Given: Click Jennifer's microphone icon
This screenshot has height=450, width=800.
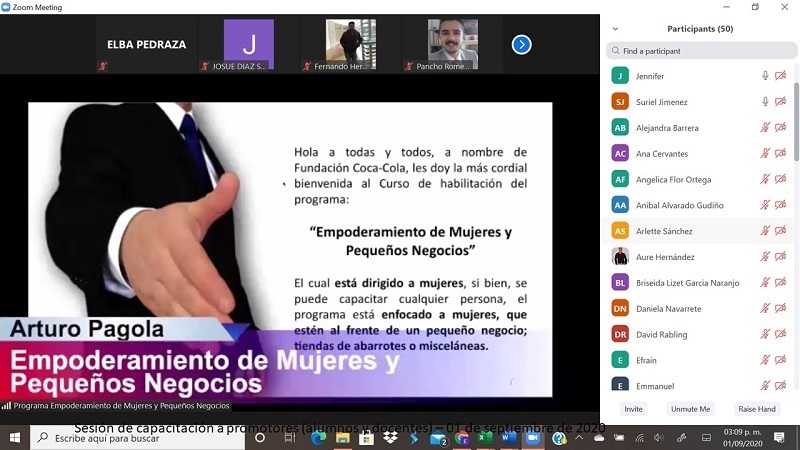Looking at the screenshot, I should pyautogui.click(x=765, y=76).
